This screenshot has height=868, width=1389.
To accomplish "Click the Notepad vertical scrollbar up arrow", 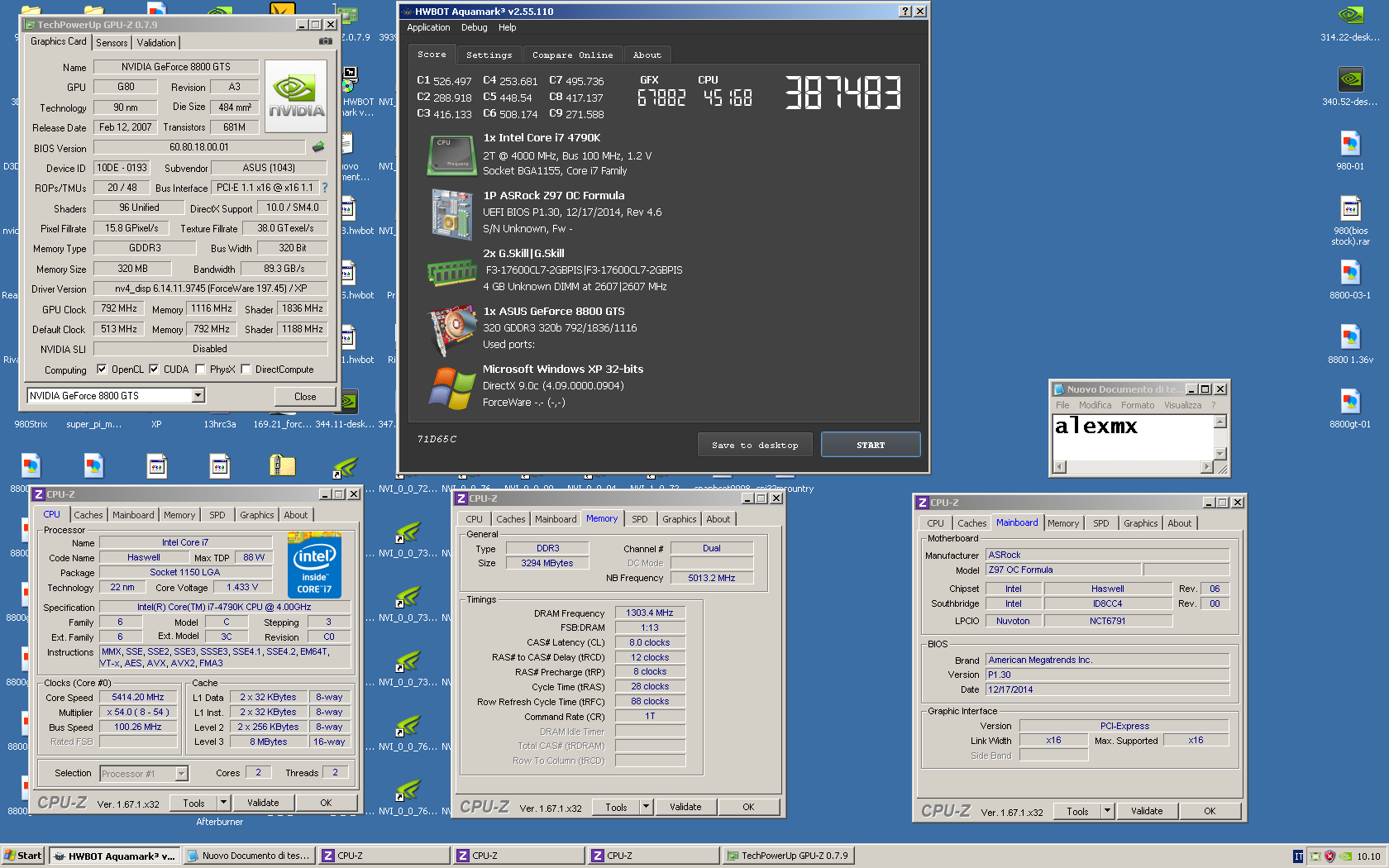I will click(1220, 422).
